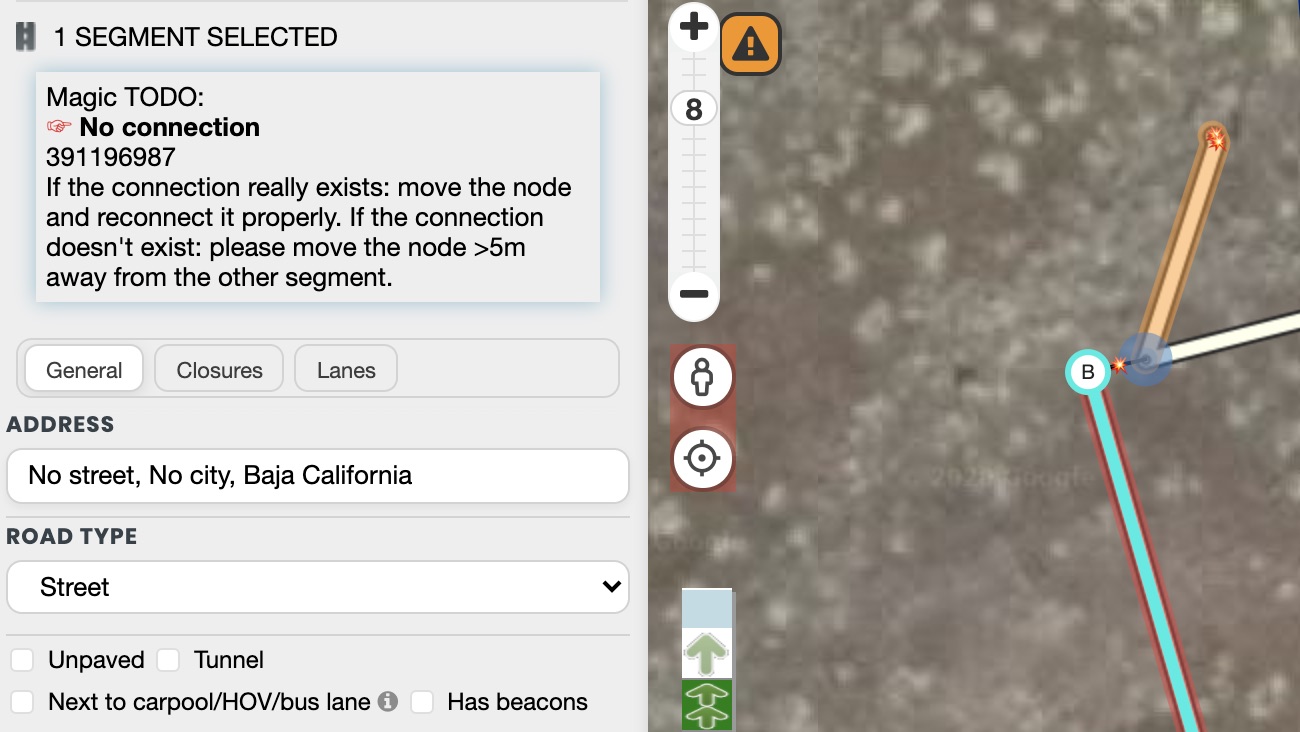Open the Lanes tab
Viewport: 1300px width, 732px height.
tap(346, 370)
